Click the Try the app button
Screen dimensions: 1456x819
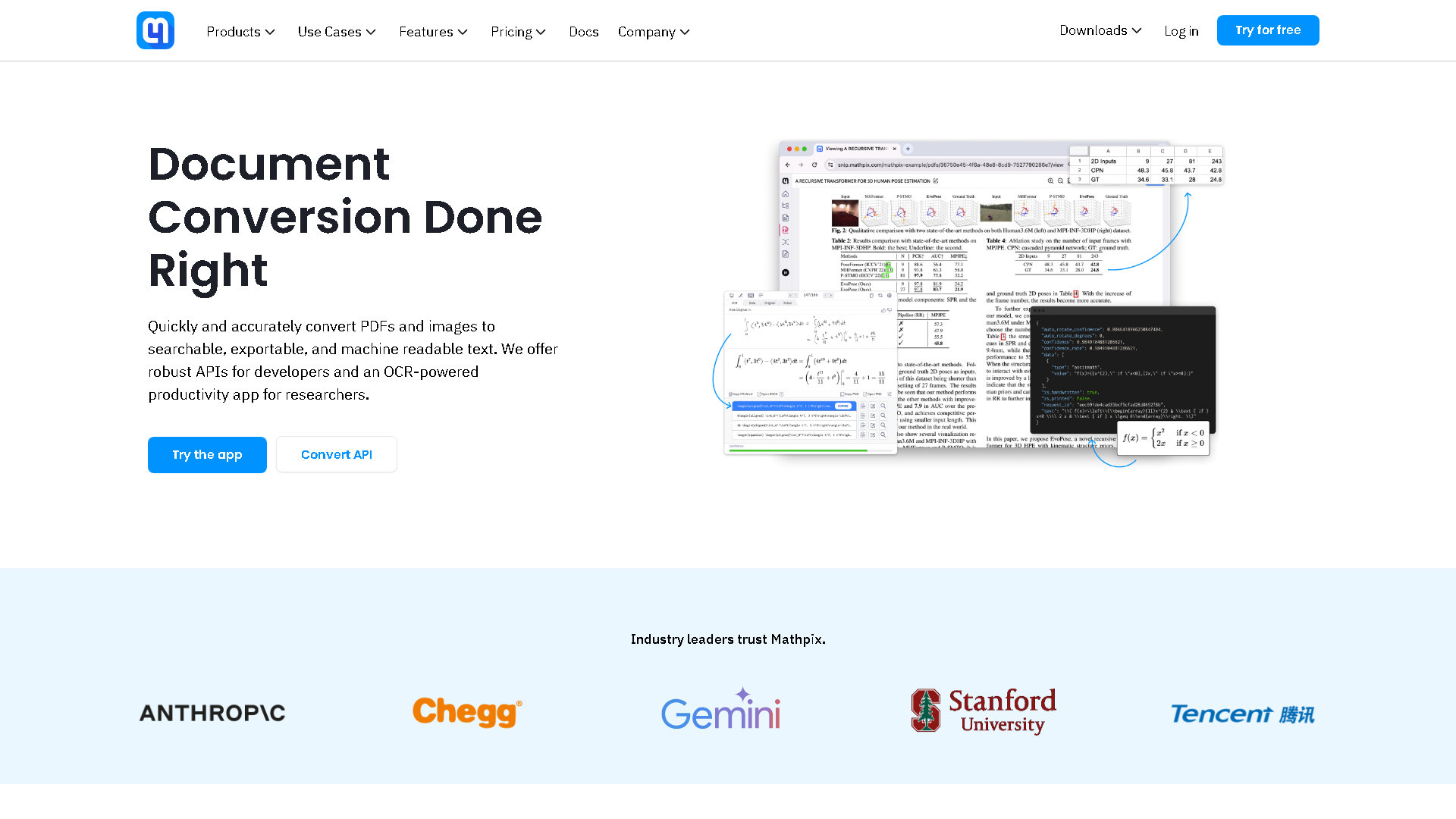click(x=207, y=455)
